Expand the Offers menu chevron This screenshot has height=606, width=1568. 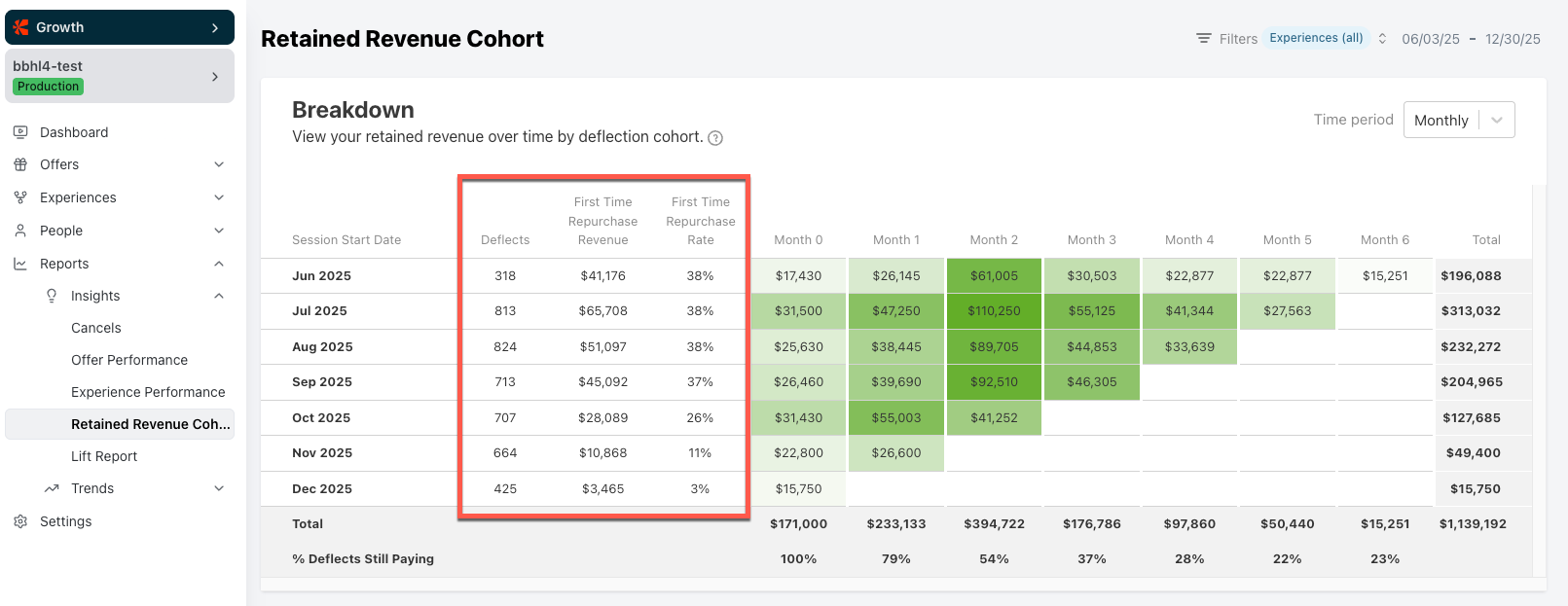pos(219,164)
